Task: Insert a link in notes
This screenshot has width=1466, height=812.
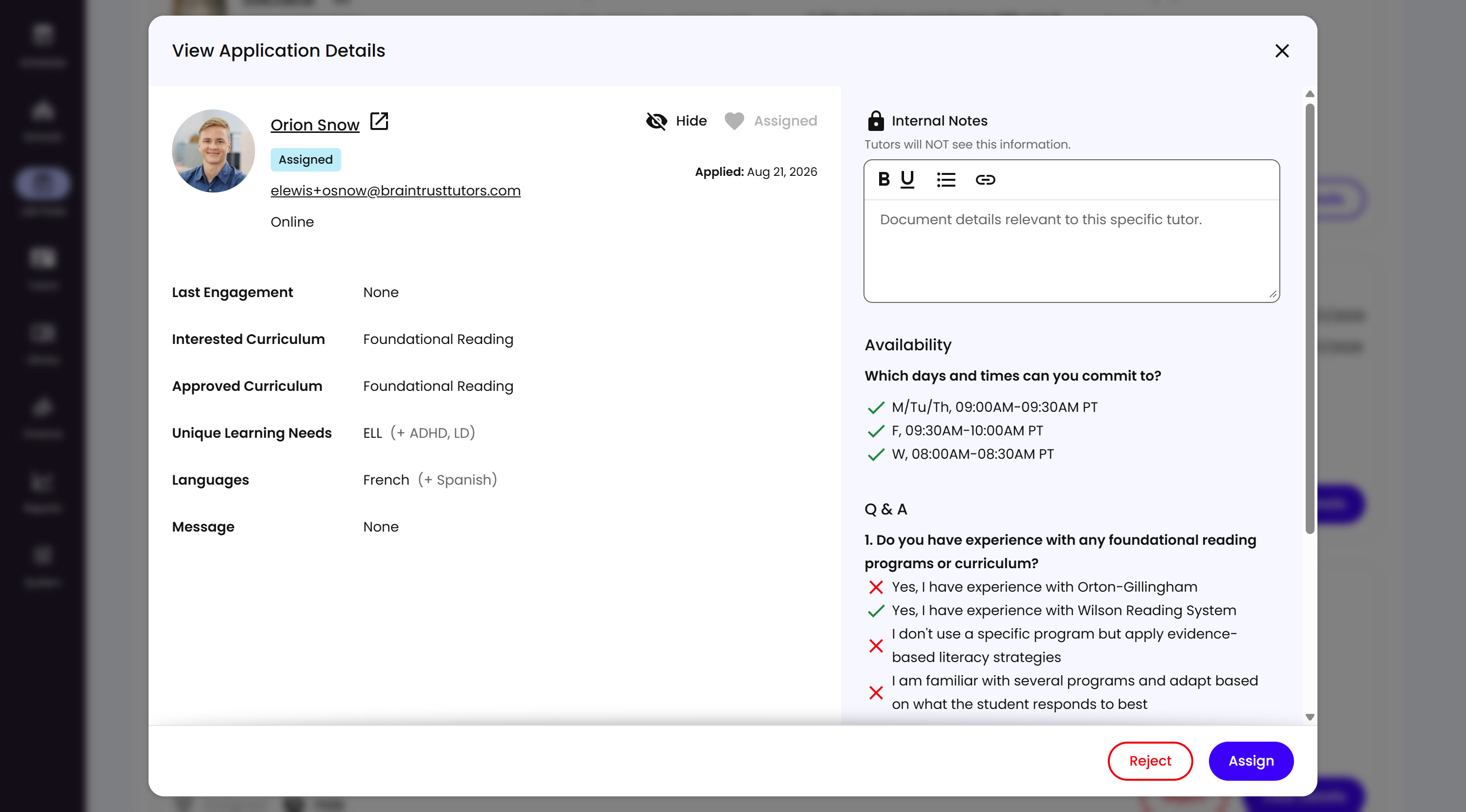Action: click(x=985, y=180)
